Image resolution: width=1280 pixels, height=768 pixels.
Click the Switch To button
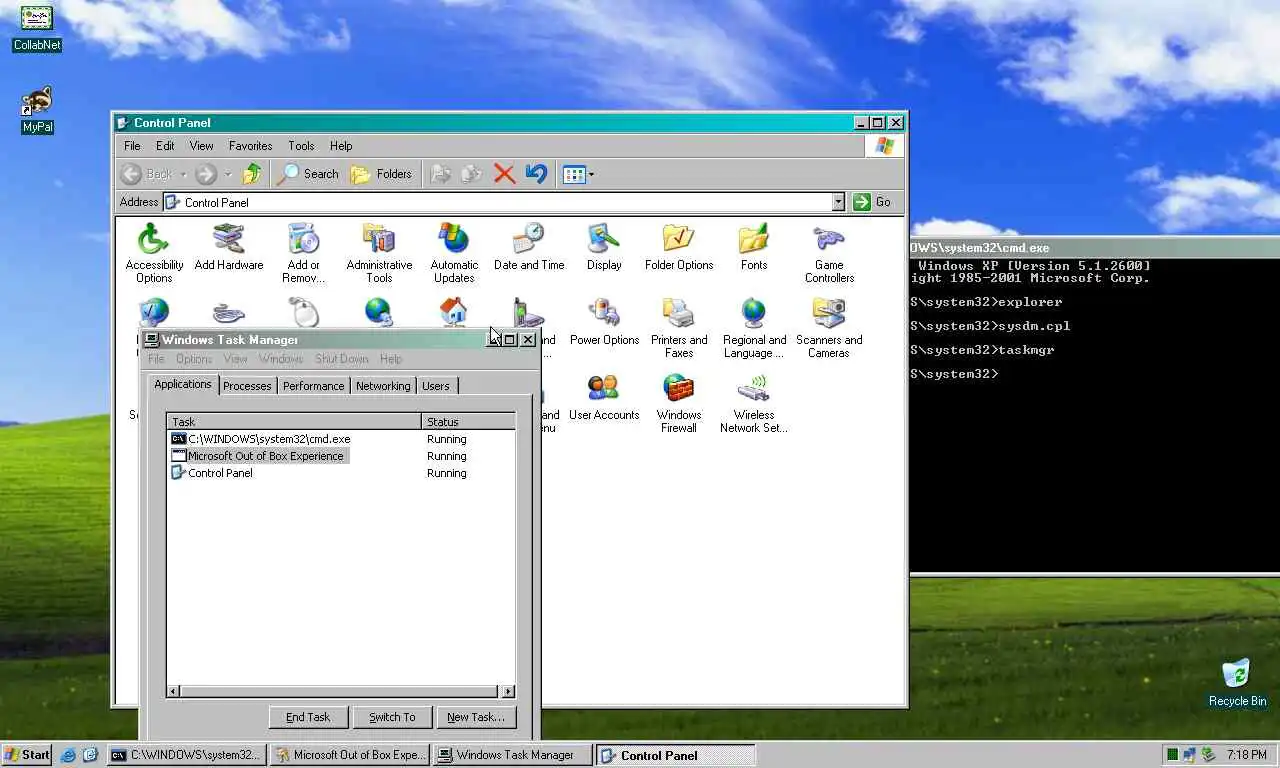pos(392,717)
